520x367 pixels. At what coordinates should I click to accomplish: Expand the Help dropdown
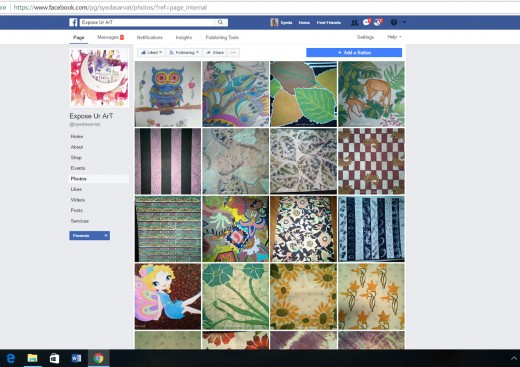click(394, 37)
